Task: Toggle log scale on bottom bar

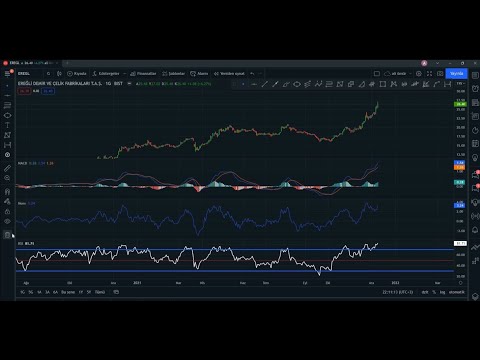Action: point(442,292)
